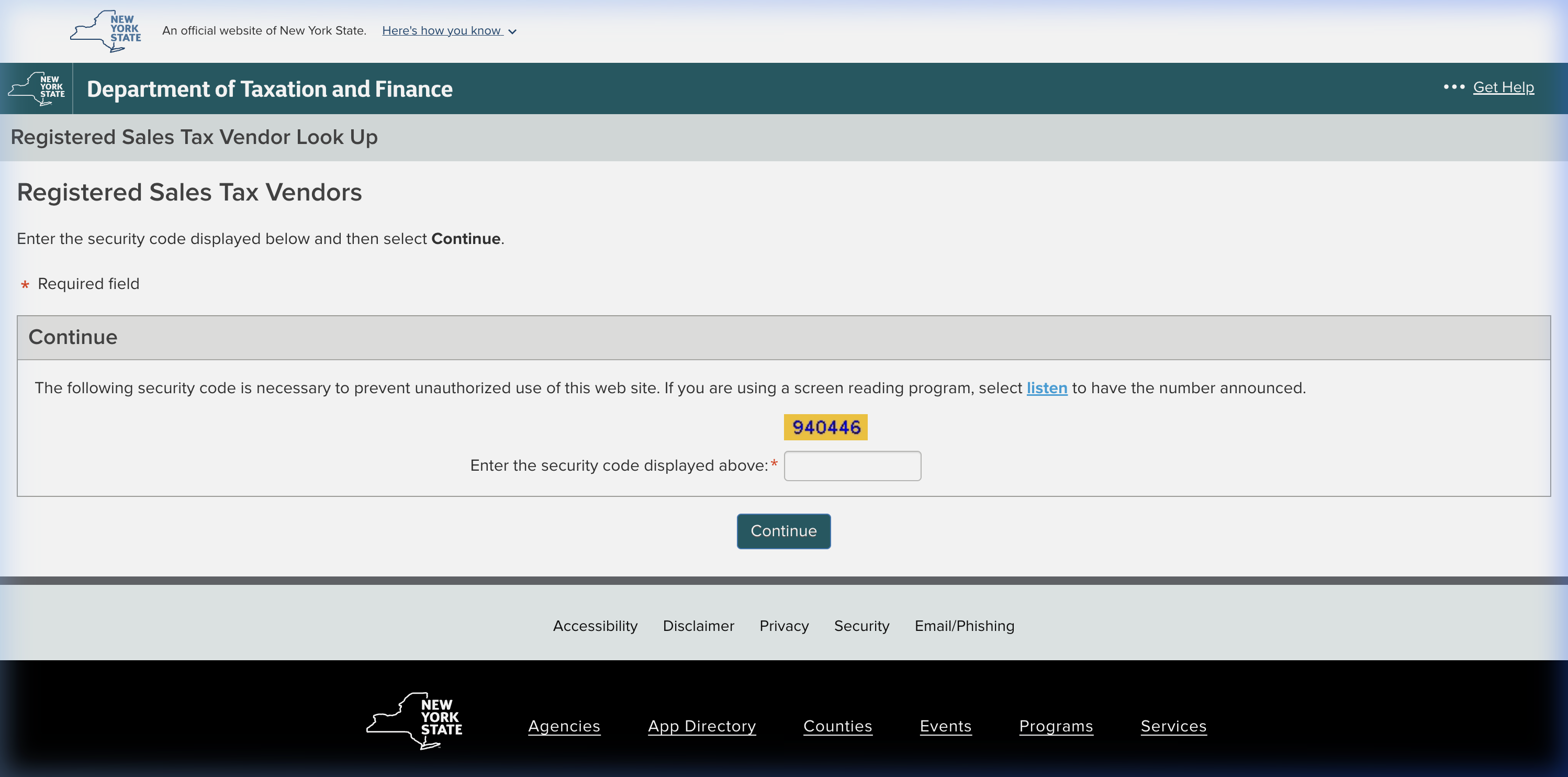Open the Security footer link
This screenshot has width=1568, height=777.
coord(861,626)
